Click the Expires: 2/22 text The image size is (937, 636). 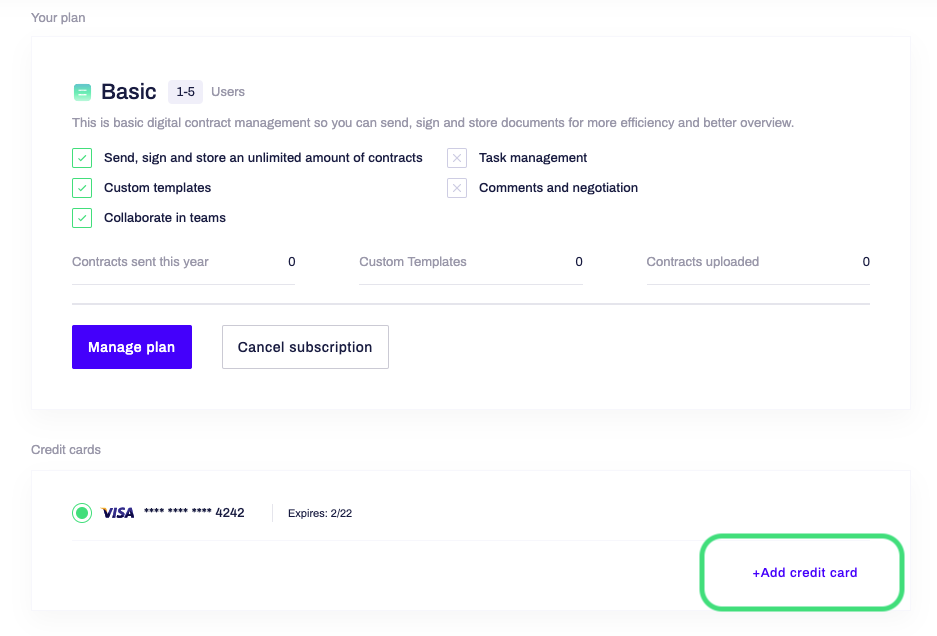point(320,513)
